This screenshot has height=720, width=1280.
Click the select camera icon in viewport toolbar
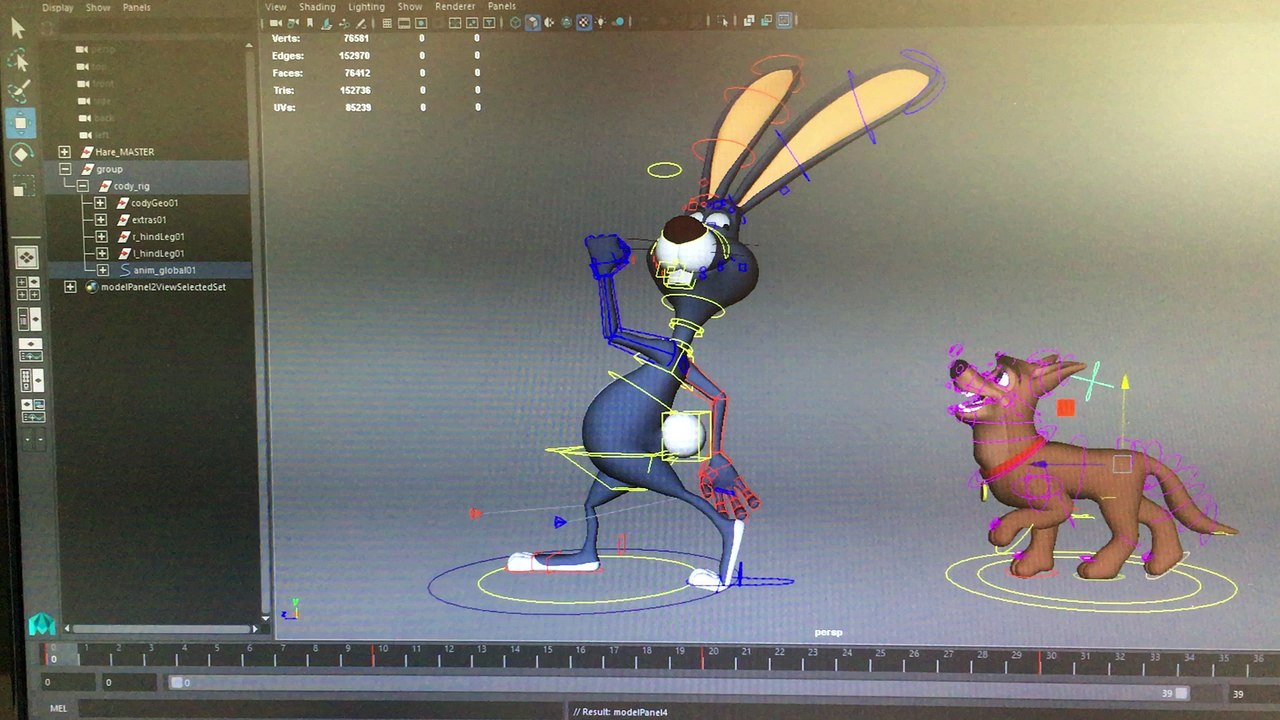(x=274, y=22)
